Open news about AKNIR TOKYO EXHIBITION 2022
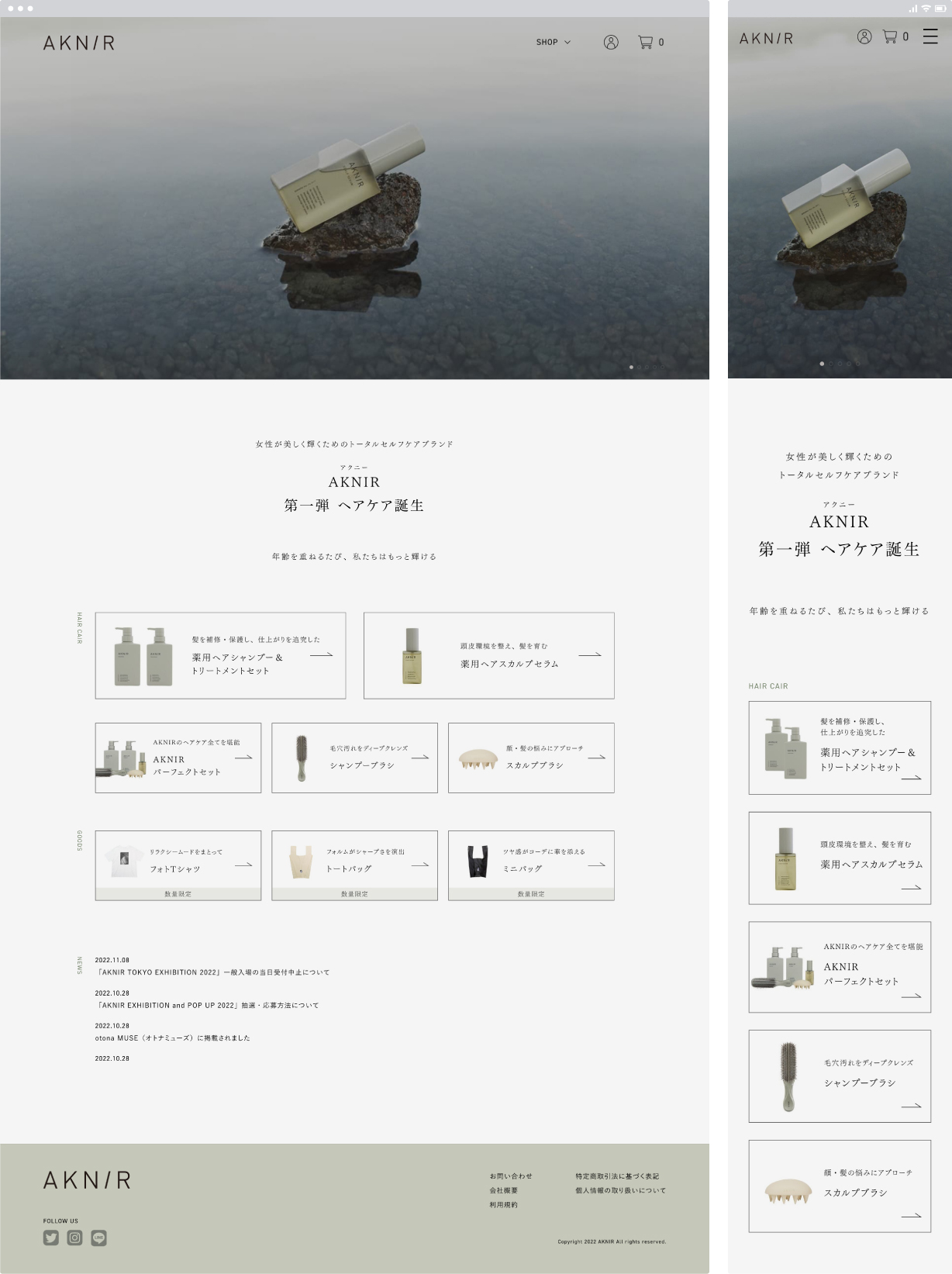 (x=212, y=972)
